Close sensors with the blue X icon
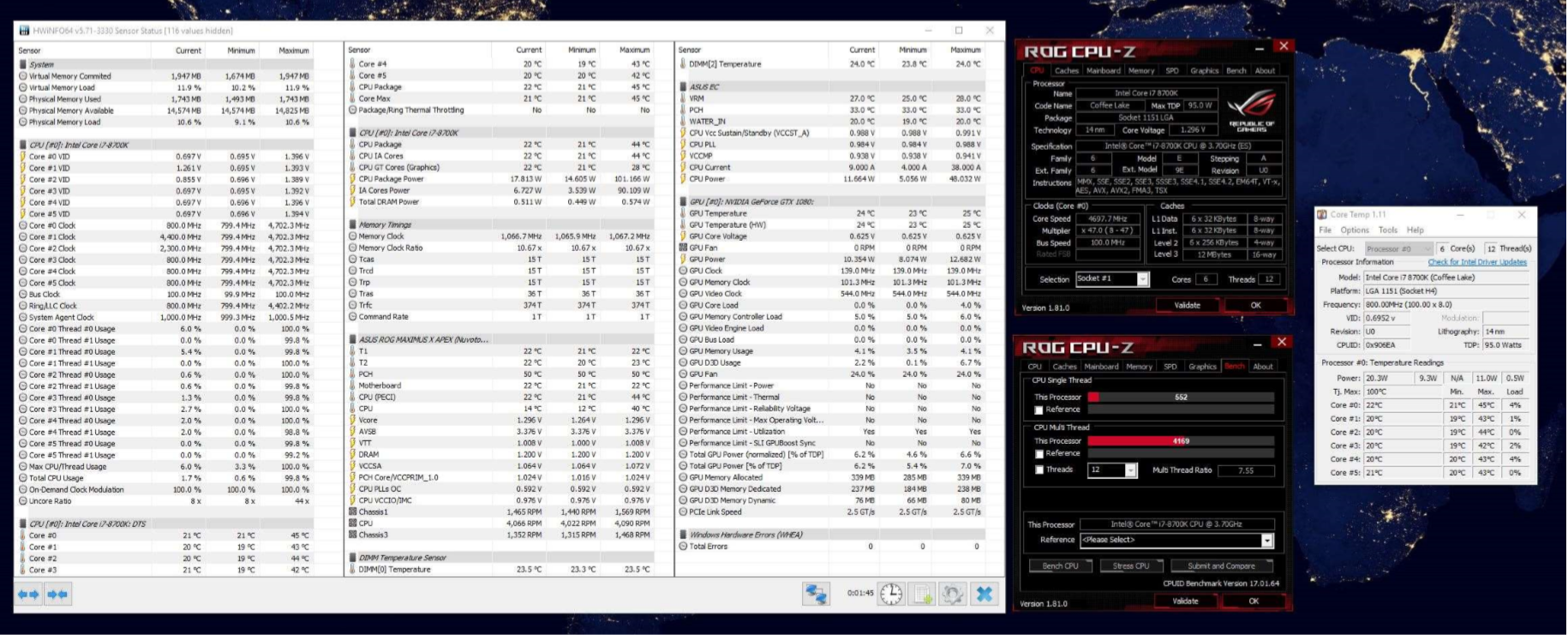1568x640 pixels. [x=984, y=594]
